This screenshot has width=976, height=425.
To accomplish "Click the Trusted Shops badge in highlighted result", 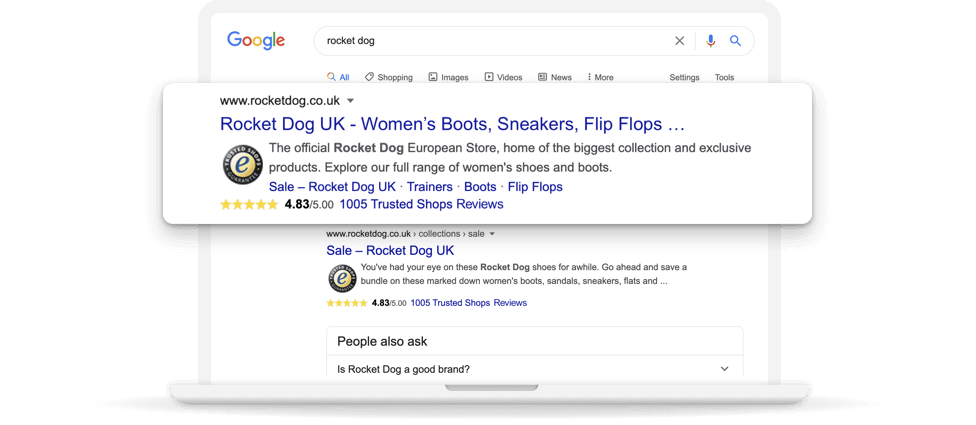I will (x=243, y=165).
